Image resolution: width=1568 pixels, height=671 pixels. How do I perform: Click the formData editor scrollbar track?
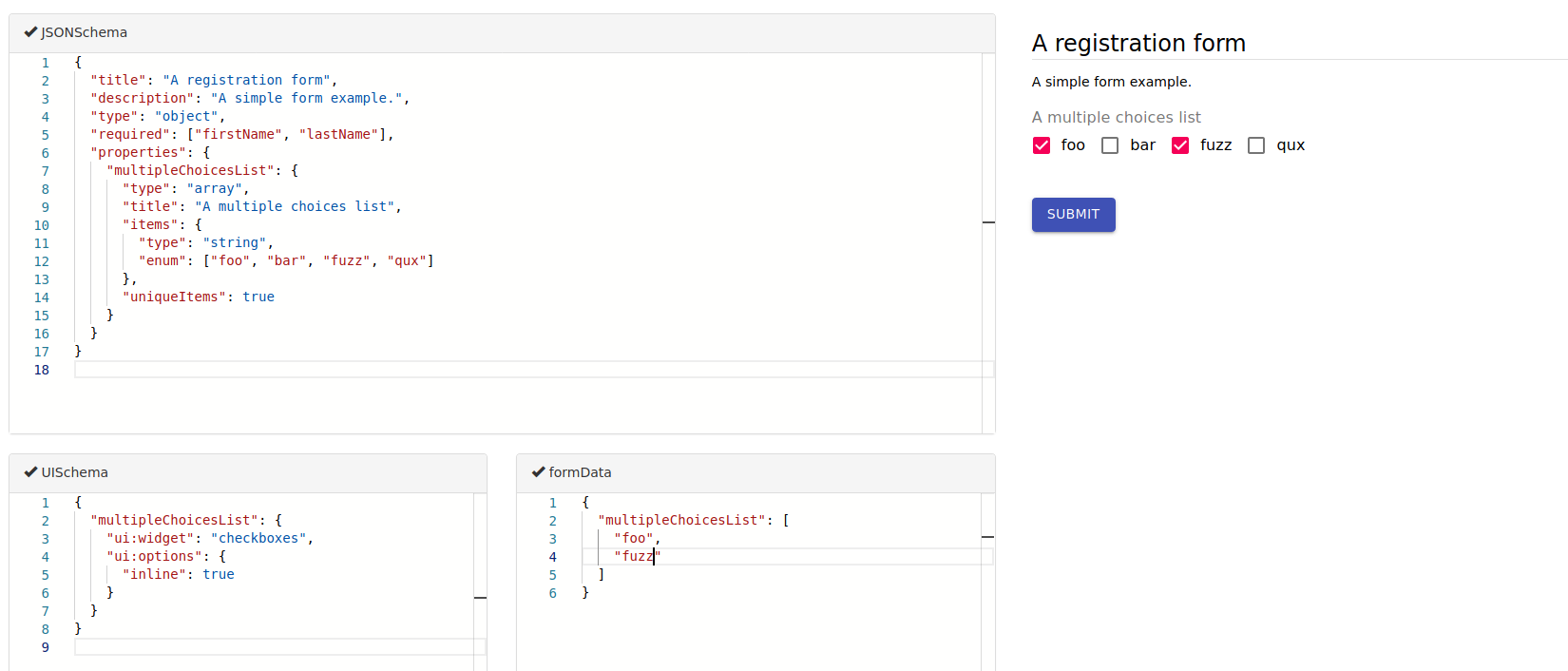pos(988,582)
